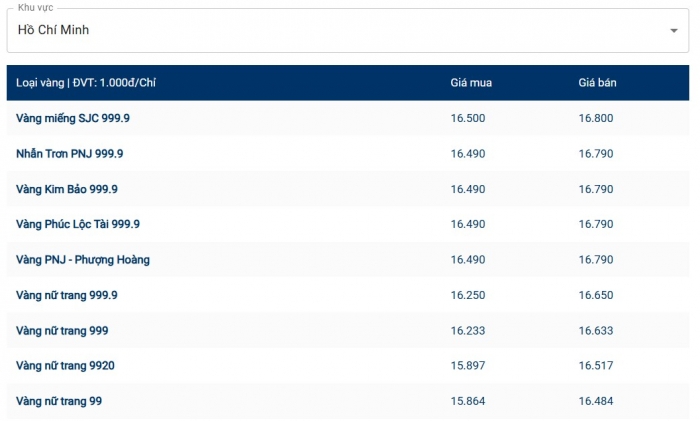Click the 16.650 sell price cell
The width and height of the screenshot is (700, 421).
tap(596, 295)
